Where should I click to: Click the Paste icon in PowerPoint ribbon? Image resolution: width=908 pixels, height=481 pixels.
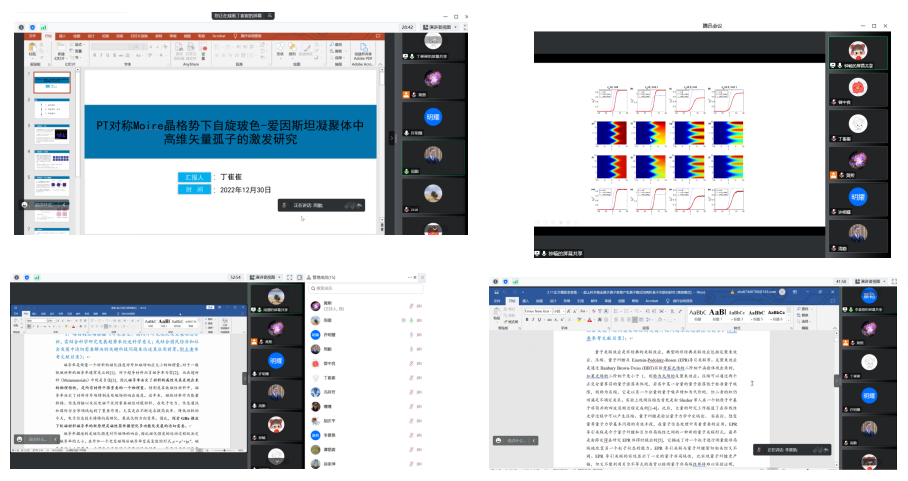pyautogui.click(x=32, y=52)
